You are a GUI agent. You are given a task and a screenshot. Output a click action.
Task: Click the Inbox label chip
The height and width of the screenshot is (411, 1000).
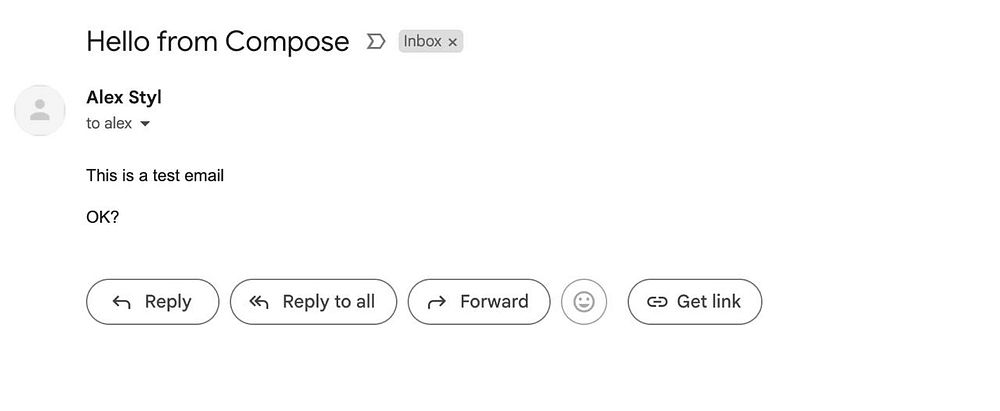[x=422, y=41]
